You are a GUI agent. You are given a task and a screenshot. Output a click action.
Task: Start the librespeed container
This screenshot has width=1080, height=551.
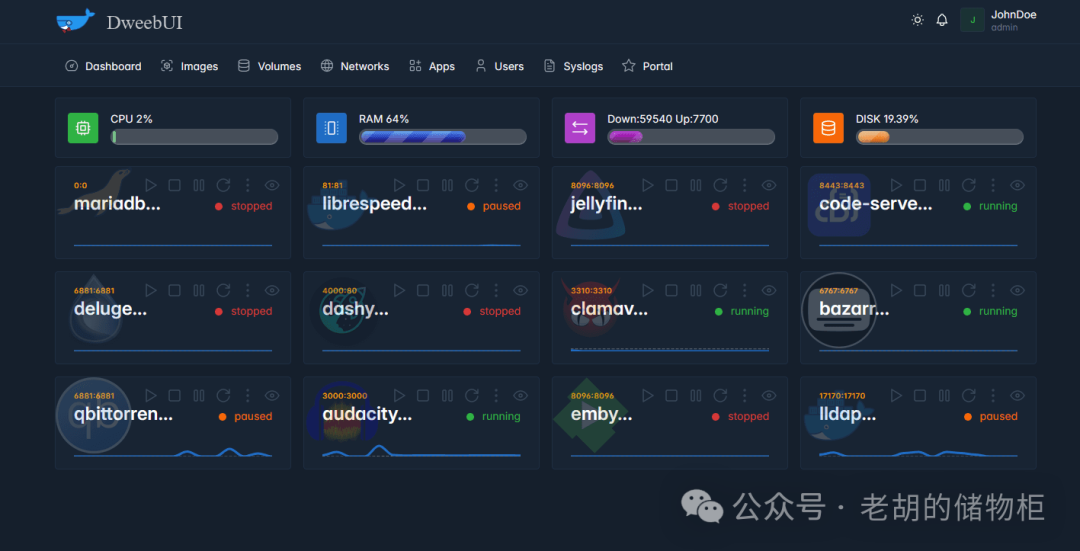(399, 185)
